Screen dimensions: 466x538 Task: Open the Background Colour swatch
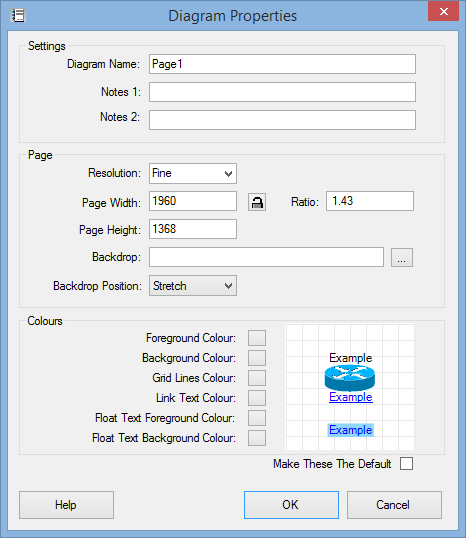point(257,358)
